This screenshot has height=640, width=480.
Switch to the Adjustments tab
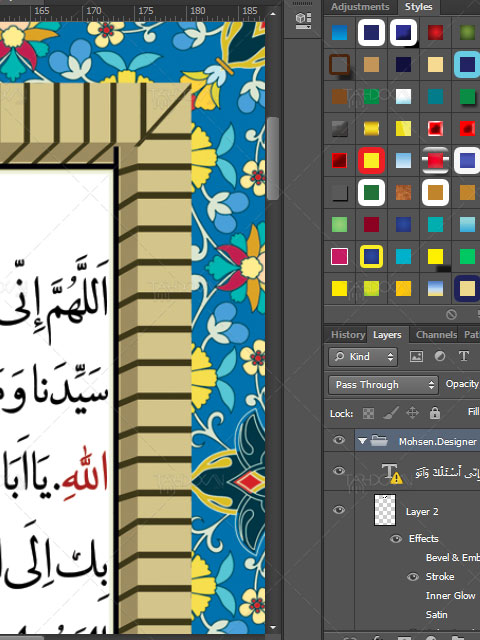pos(360,7)
